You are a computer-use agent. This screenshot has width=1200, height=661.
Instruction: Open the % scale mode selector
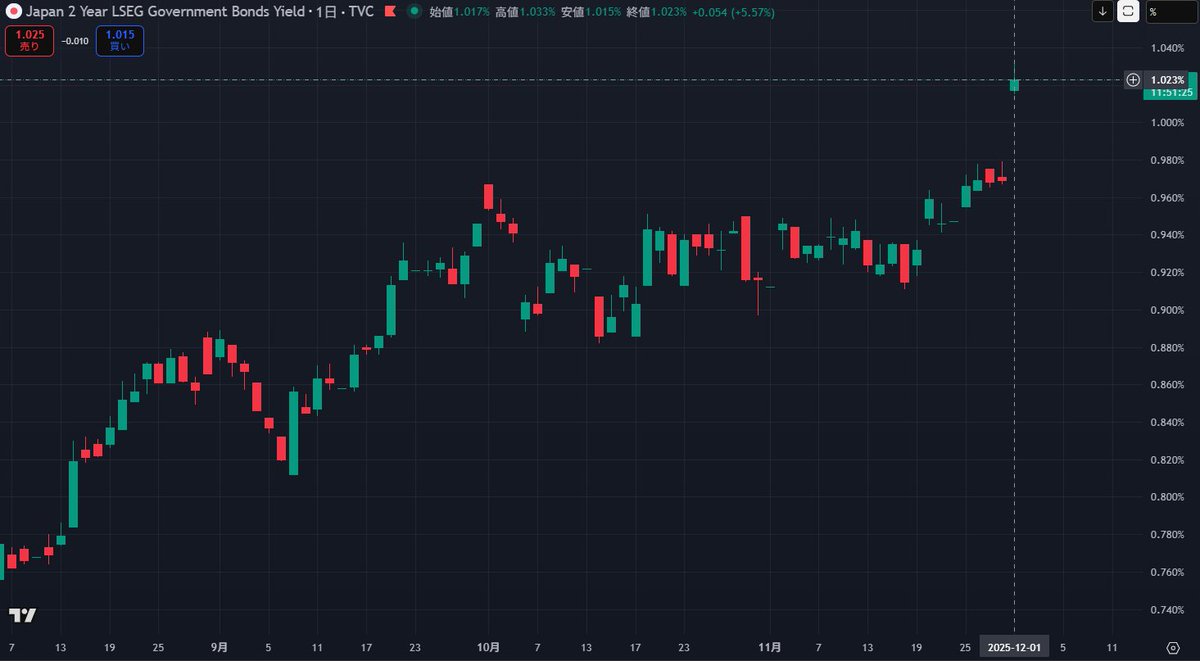click(x=1170, y=11)
